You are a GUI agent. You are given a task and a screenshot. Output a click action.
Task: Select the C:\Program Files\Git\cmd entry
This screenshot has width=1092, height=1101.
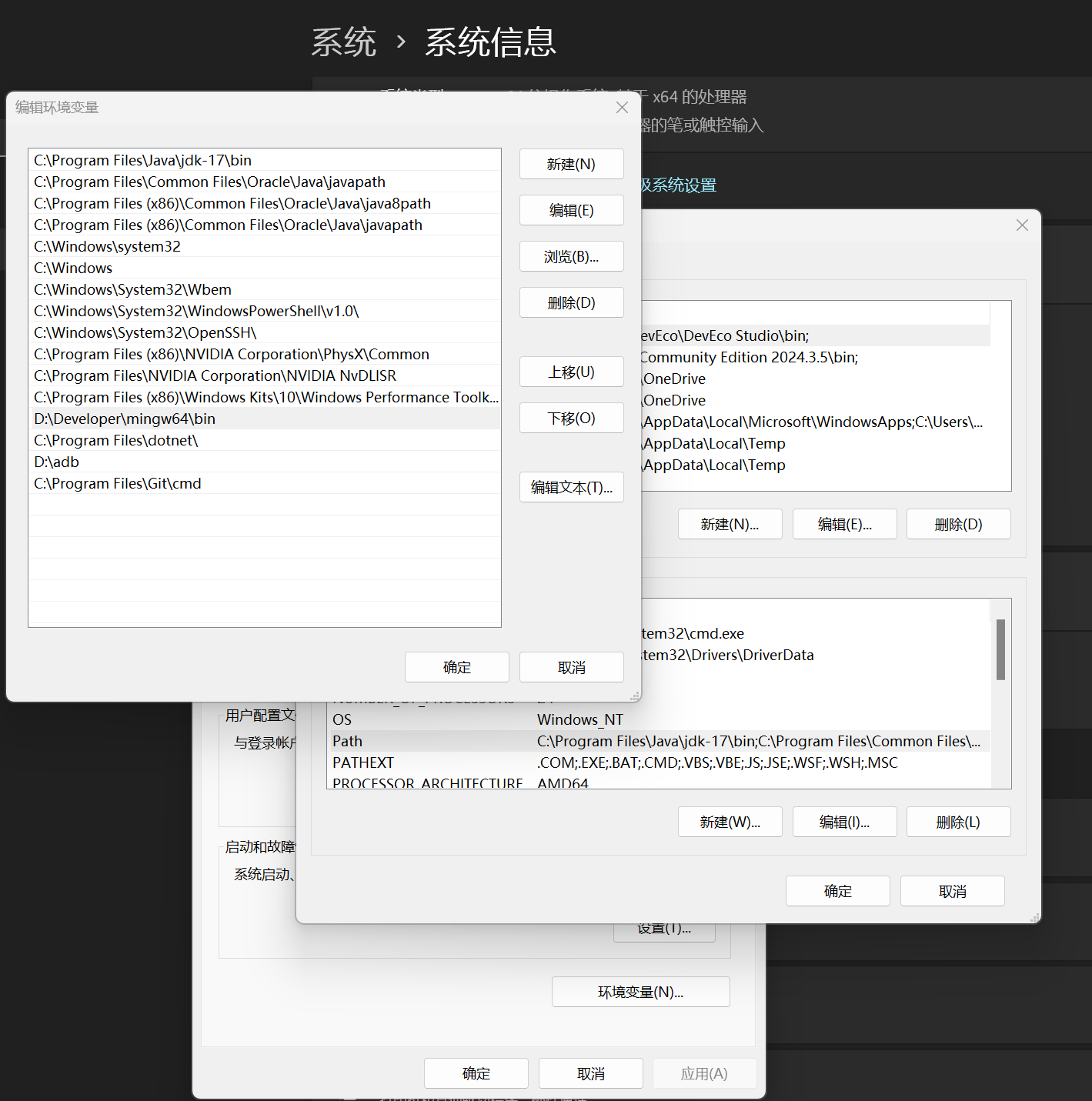tap(118, 483)
